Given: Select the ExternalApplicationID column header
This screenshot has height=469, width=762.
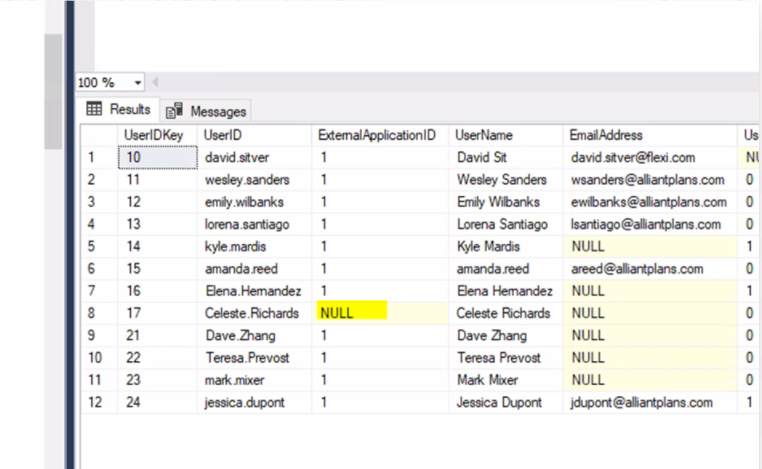Looking at the screenshot, I should 380,135.
